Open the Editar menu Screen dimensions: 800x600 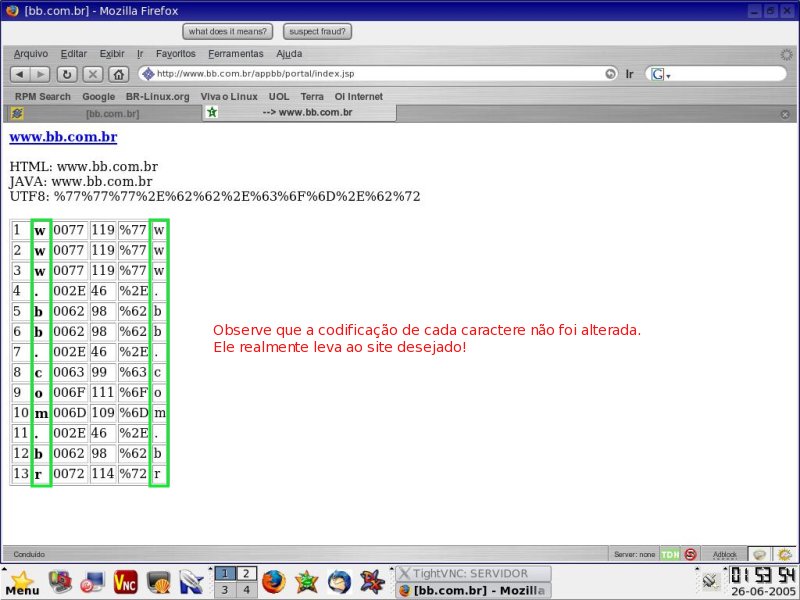[73, 54]
